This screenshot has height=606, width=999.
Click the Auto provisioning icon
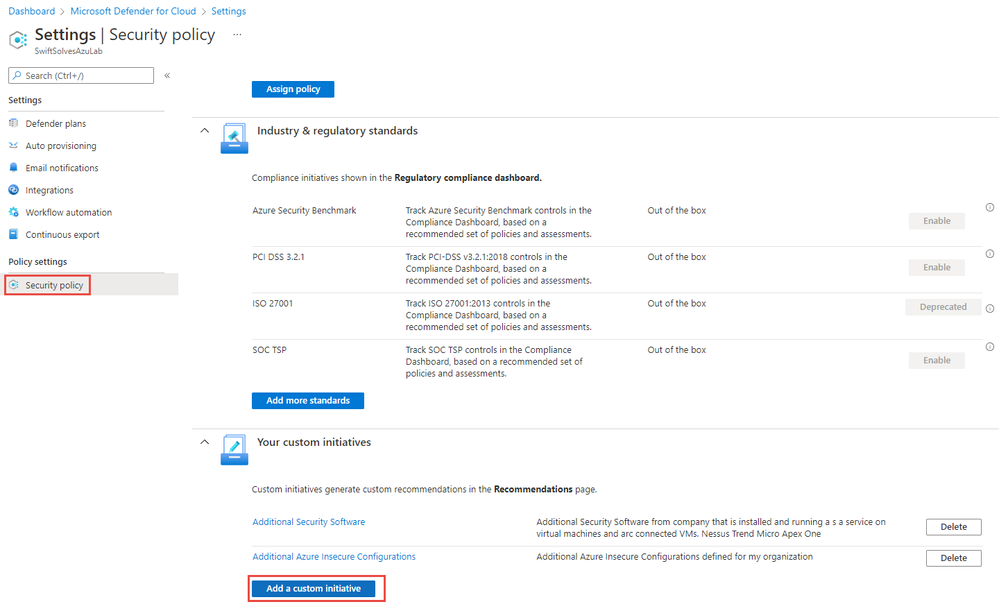click(13, 145)
